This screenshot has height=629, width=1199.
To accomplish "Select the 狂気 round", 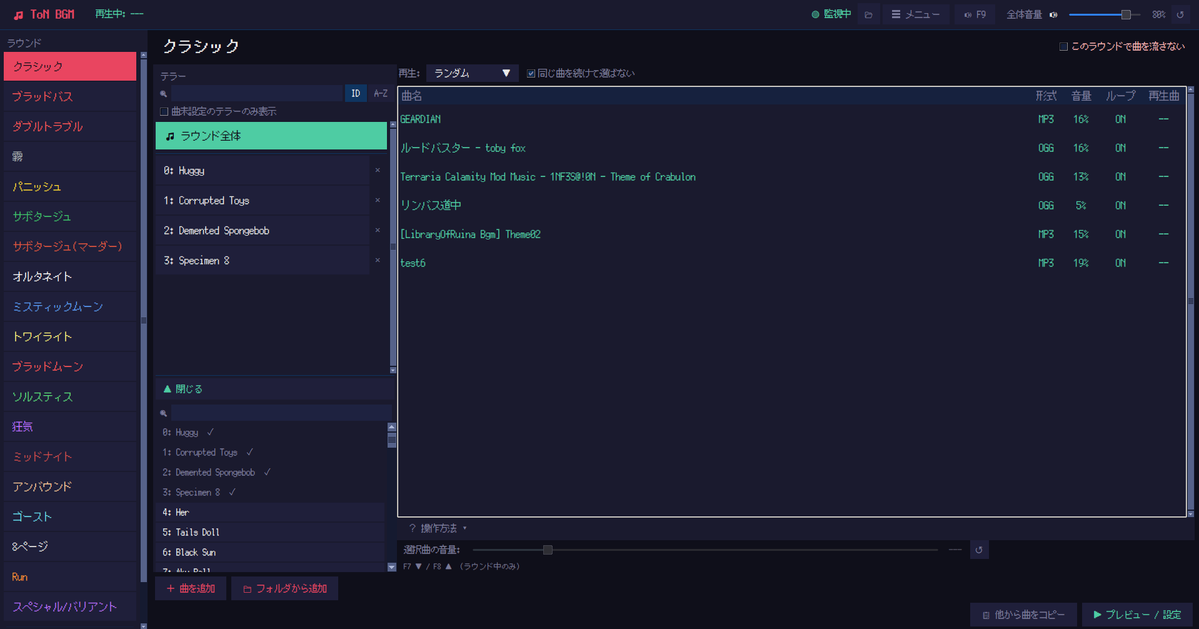I will tap(70, 426).
